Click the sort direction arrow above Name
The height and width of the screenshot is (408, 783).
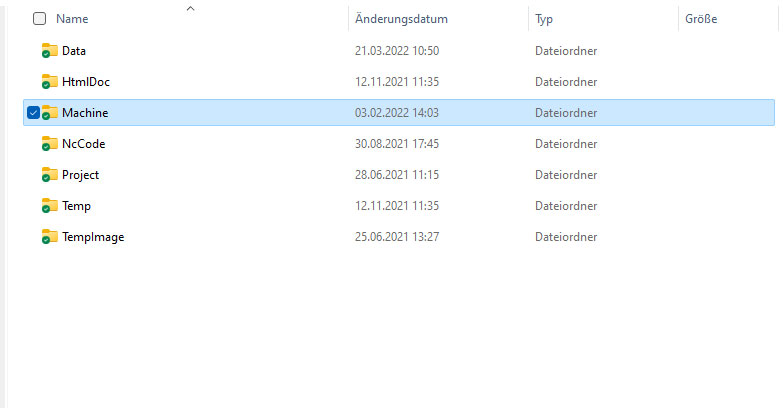point(190,8)
